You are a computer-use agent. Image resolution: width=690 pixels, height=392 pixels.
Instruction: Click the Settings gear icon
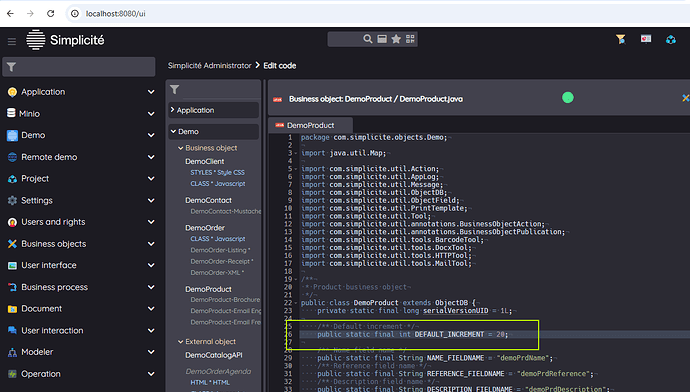pyautogui.click(x=12, y=201)
